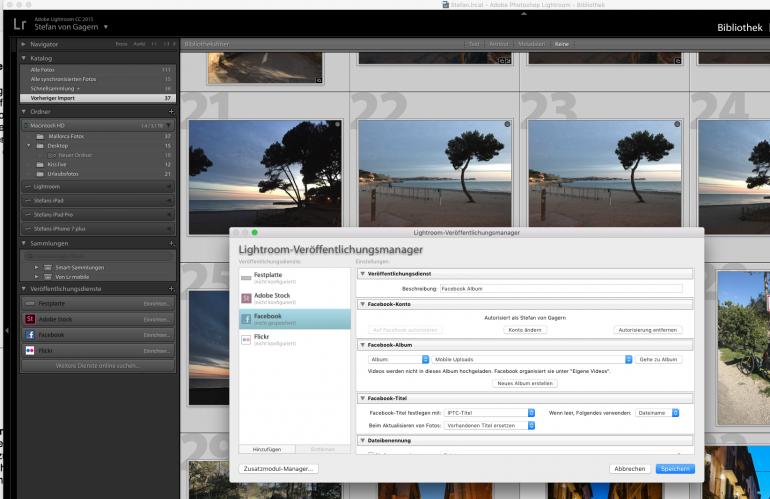This screenshot has height=499, width=770.
Task: Click Autorisierung entfernen
Action: (x=647, y=330)
